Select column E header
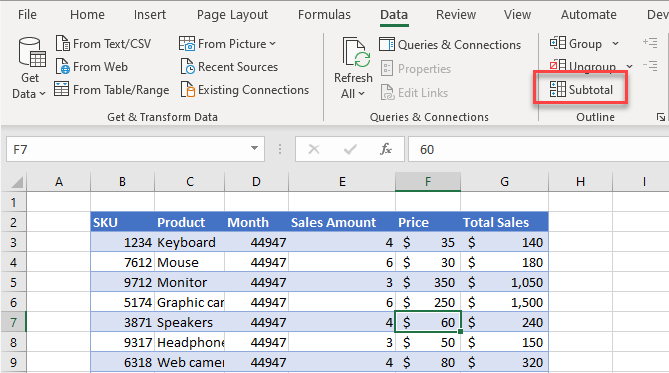 coord(342,182)
